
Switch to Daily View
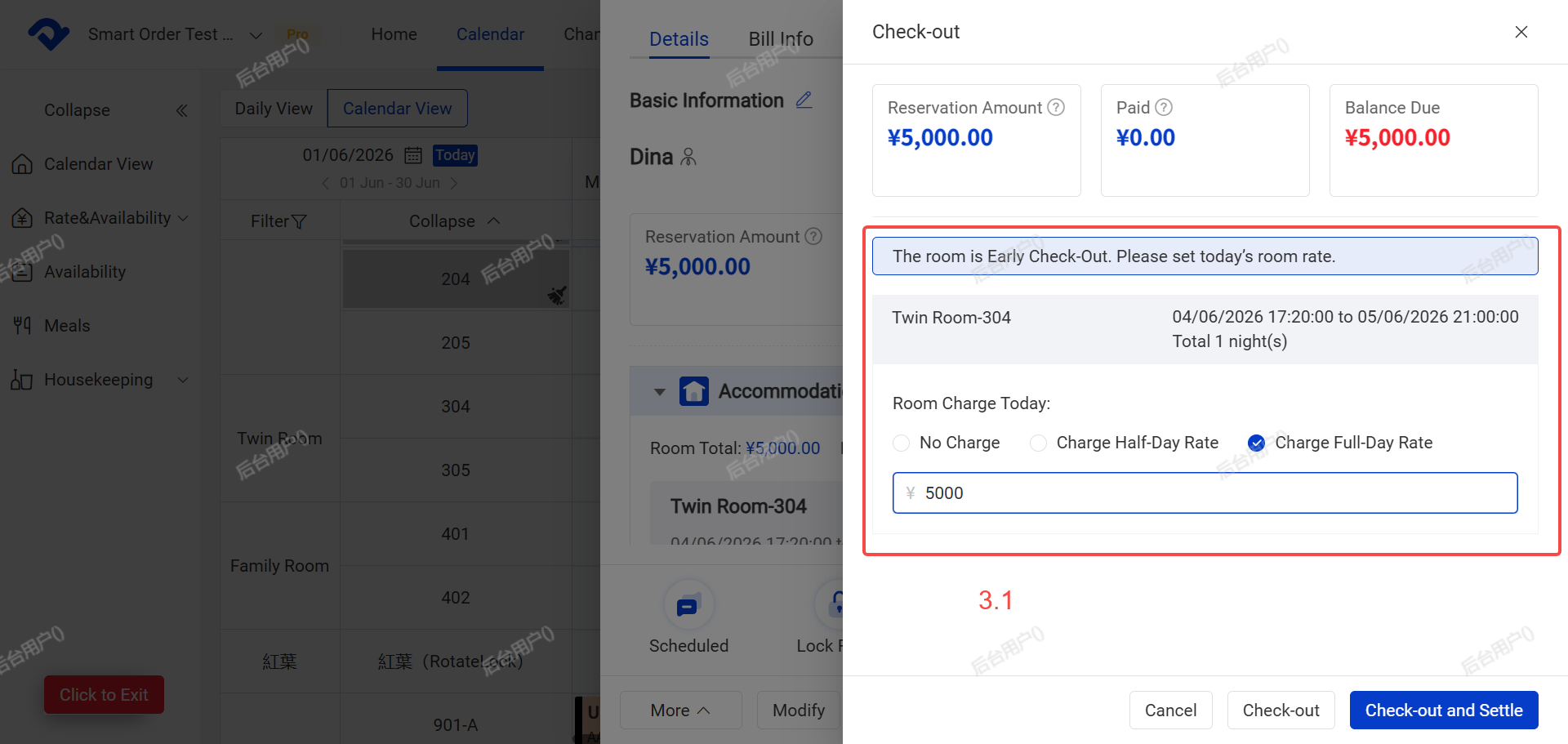(x=274, y=109)
